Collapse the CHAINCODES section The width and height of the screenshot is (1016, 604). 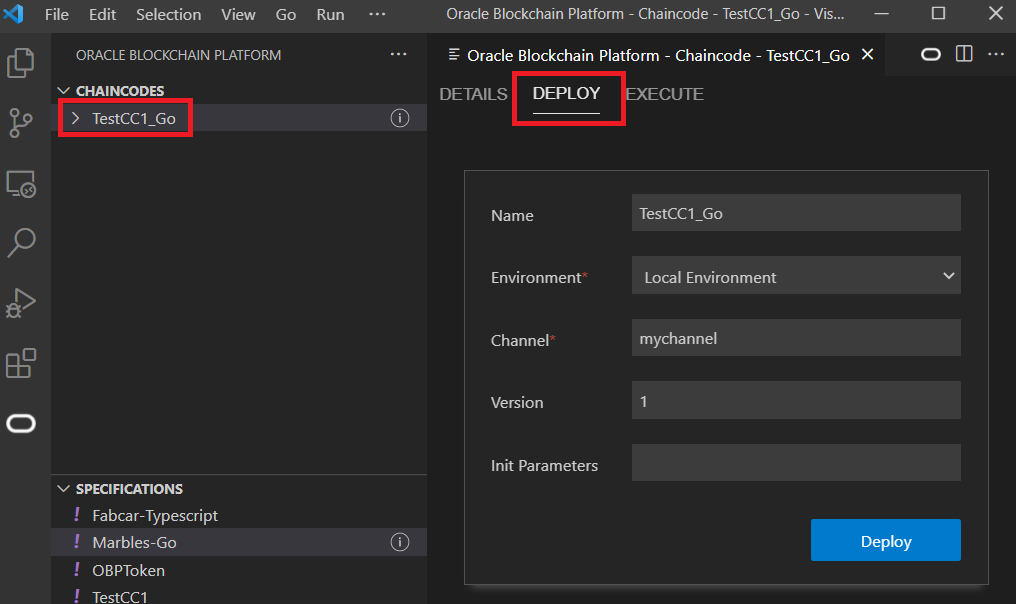tap(64, 90)
